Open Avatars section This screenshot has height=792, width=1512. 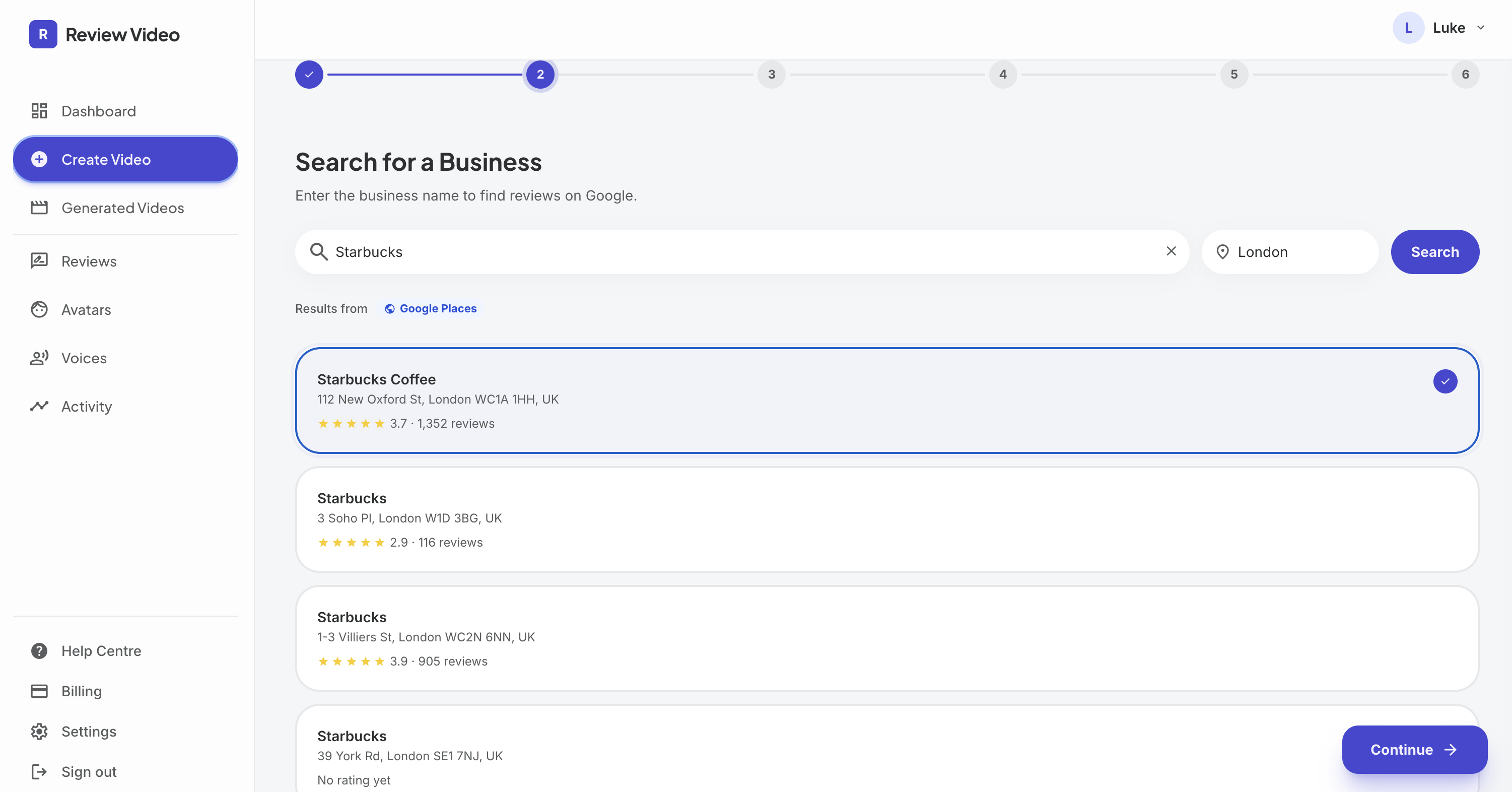125,309
